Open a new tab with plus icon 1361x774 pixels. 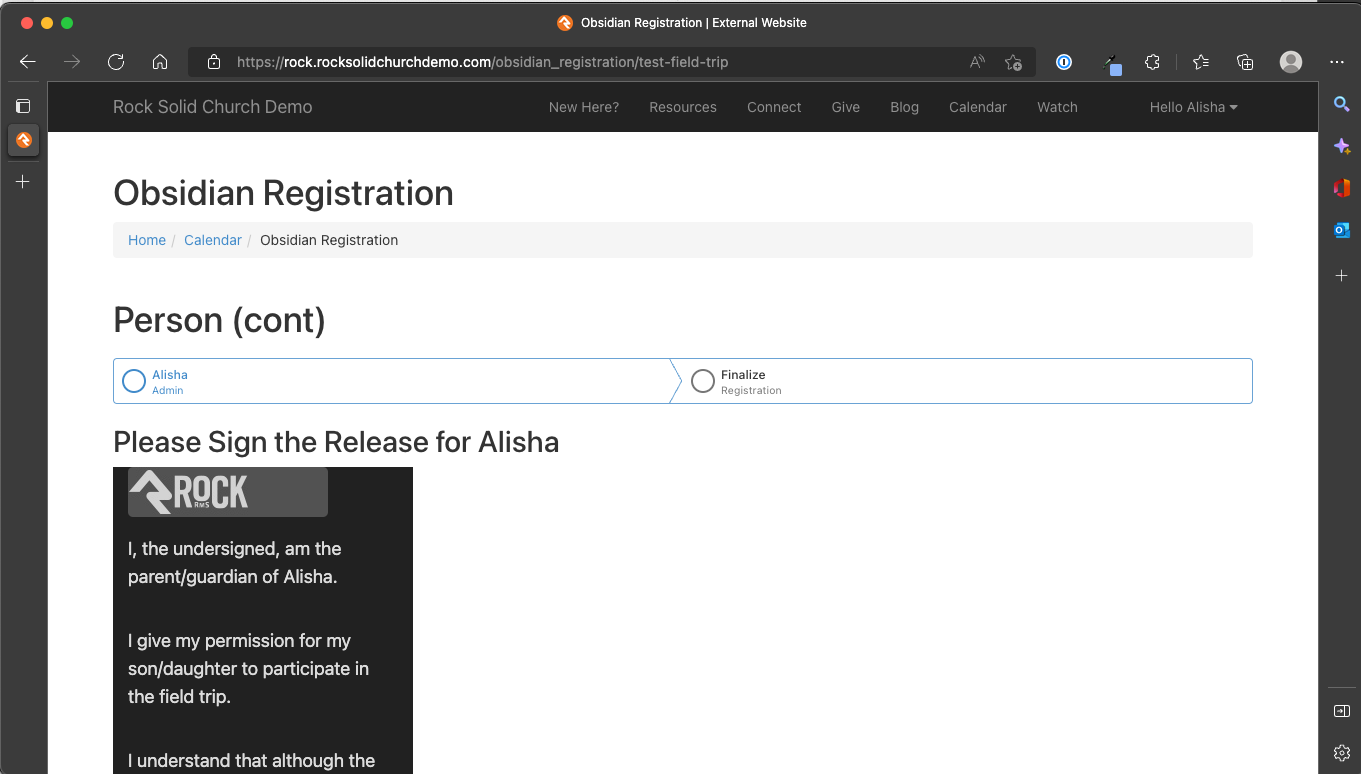click(x=23, y=182)
